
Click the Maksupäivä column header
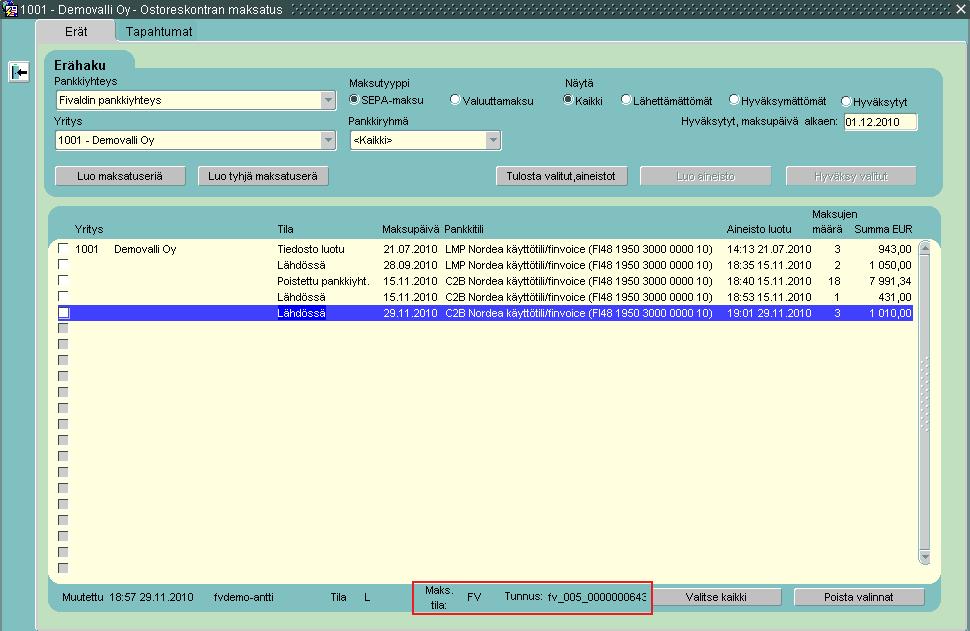click(x=410, y=230)
